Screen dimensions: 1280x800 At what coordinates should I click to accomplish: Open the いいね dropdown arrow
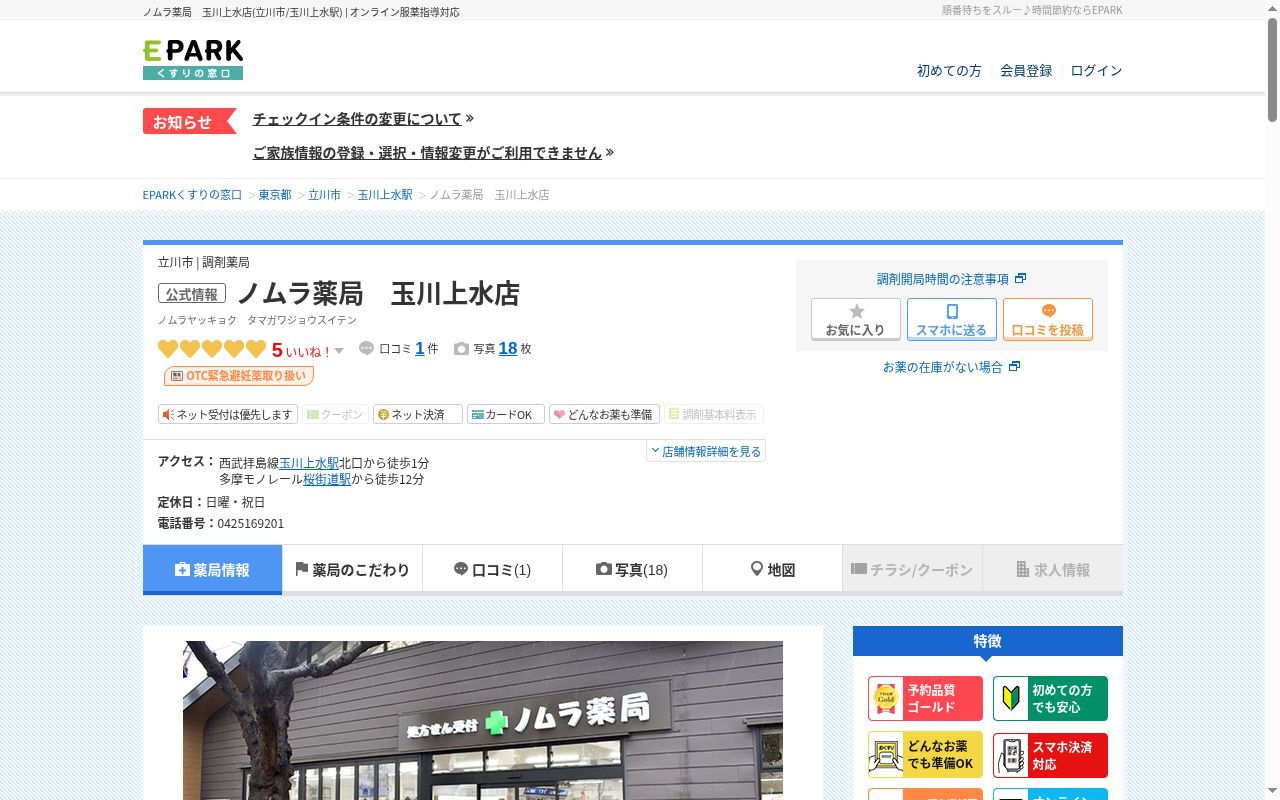[x=339, y=351]
